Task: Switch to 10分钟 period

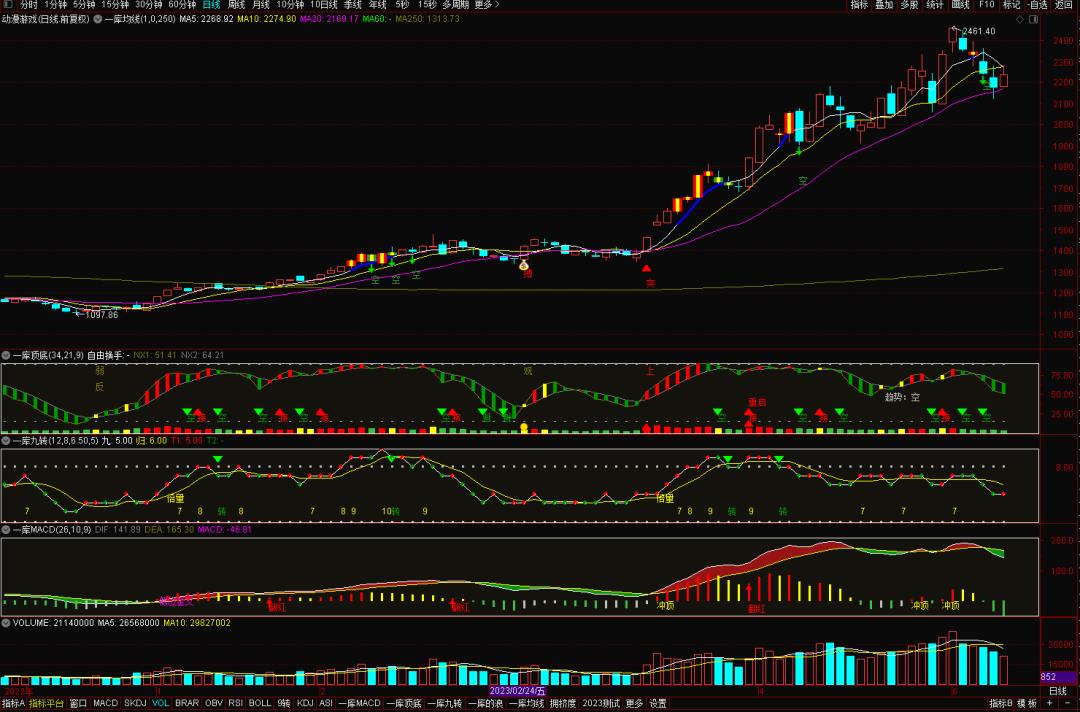Action: (x=290, y=4)
